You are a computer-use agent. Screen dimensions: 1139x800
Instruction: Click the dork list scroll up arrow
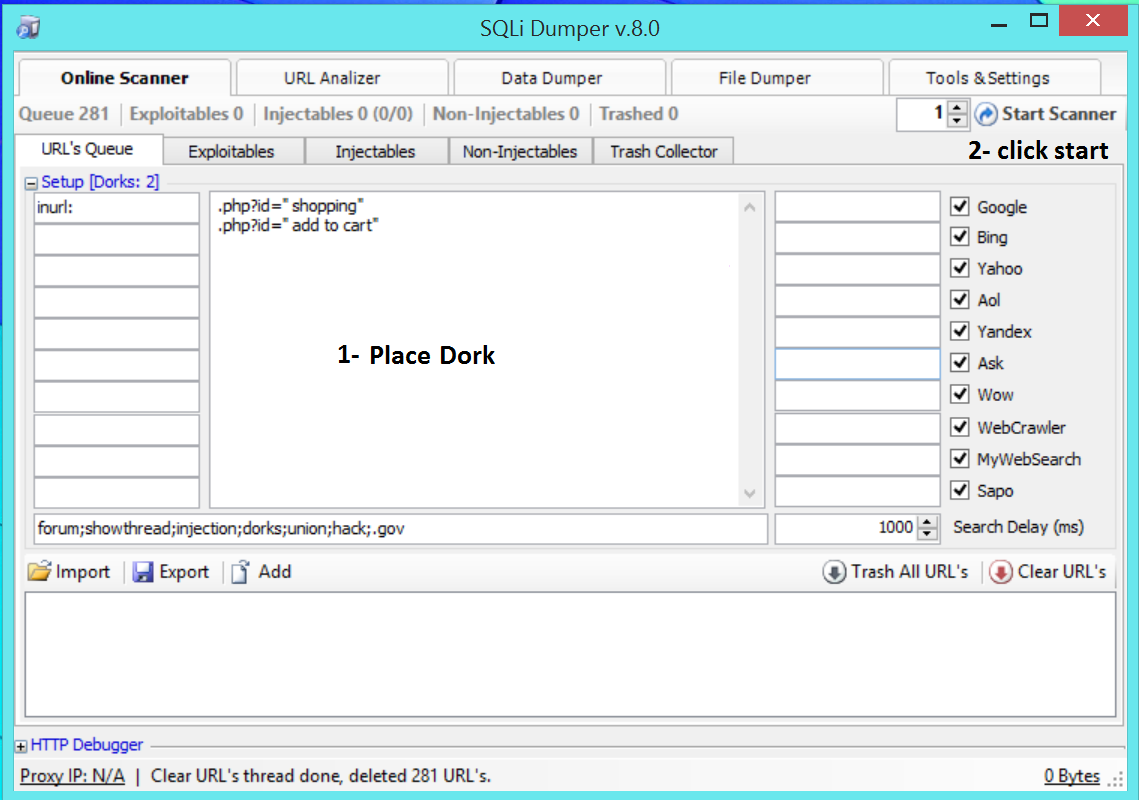750,208
